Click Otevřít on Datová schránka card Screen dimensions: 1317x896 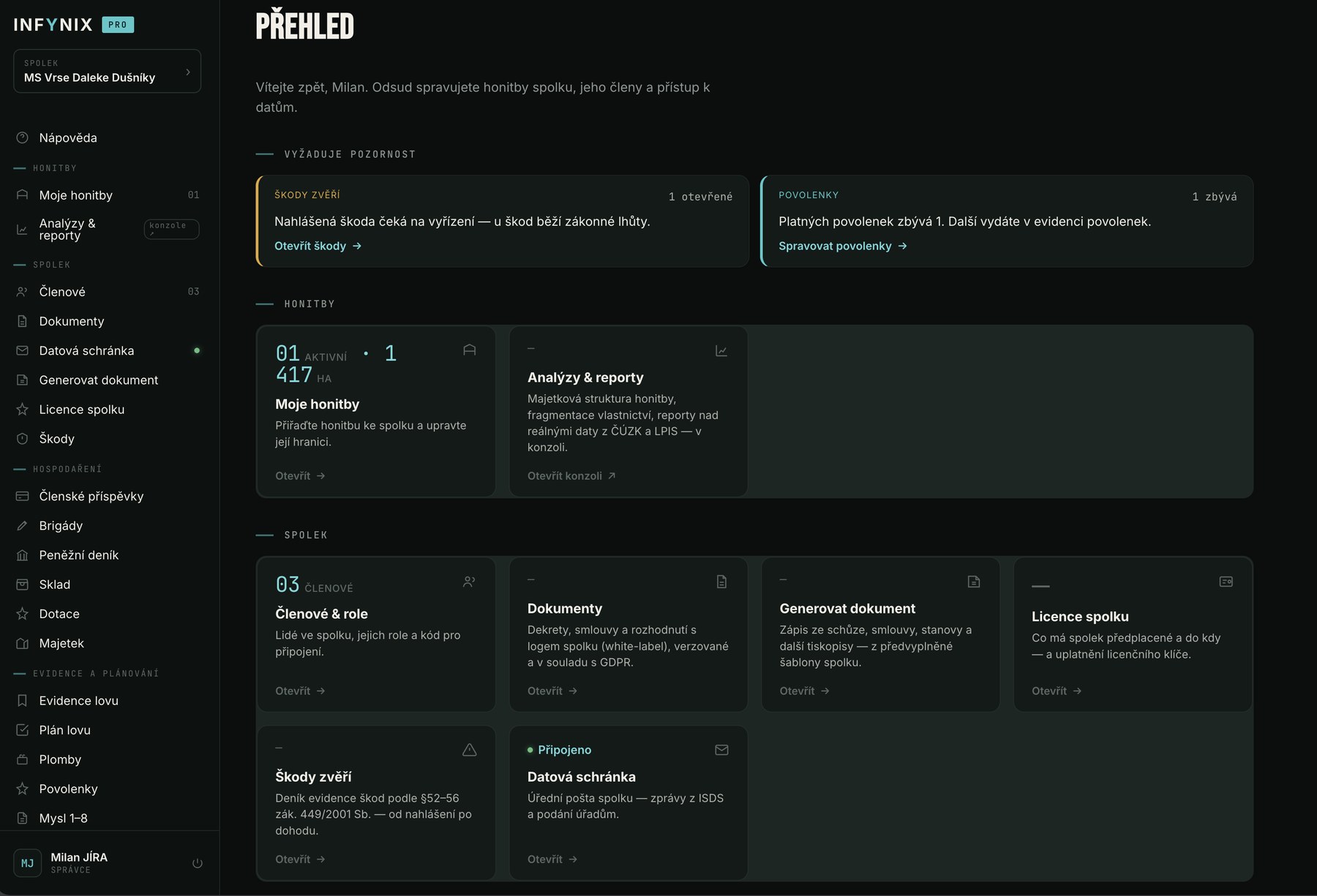tap(552, 859)
